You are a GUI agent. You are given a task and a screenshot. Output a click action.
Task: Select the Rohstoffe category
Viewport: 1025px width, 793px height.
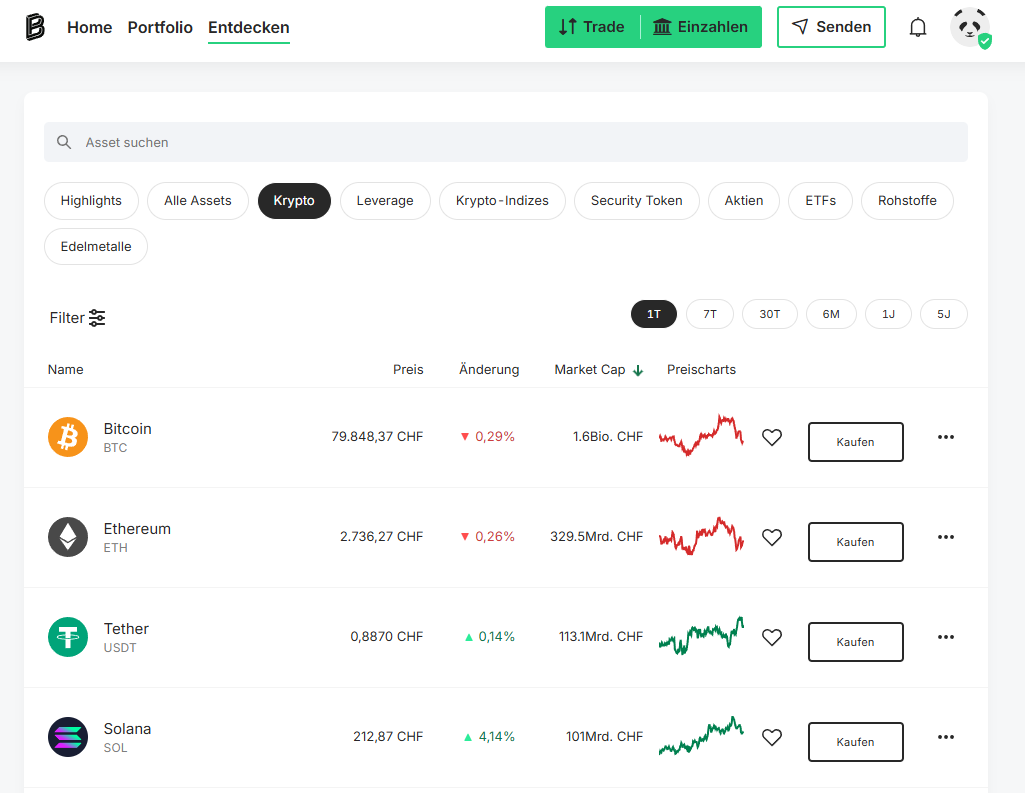point(907,201)
